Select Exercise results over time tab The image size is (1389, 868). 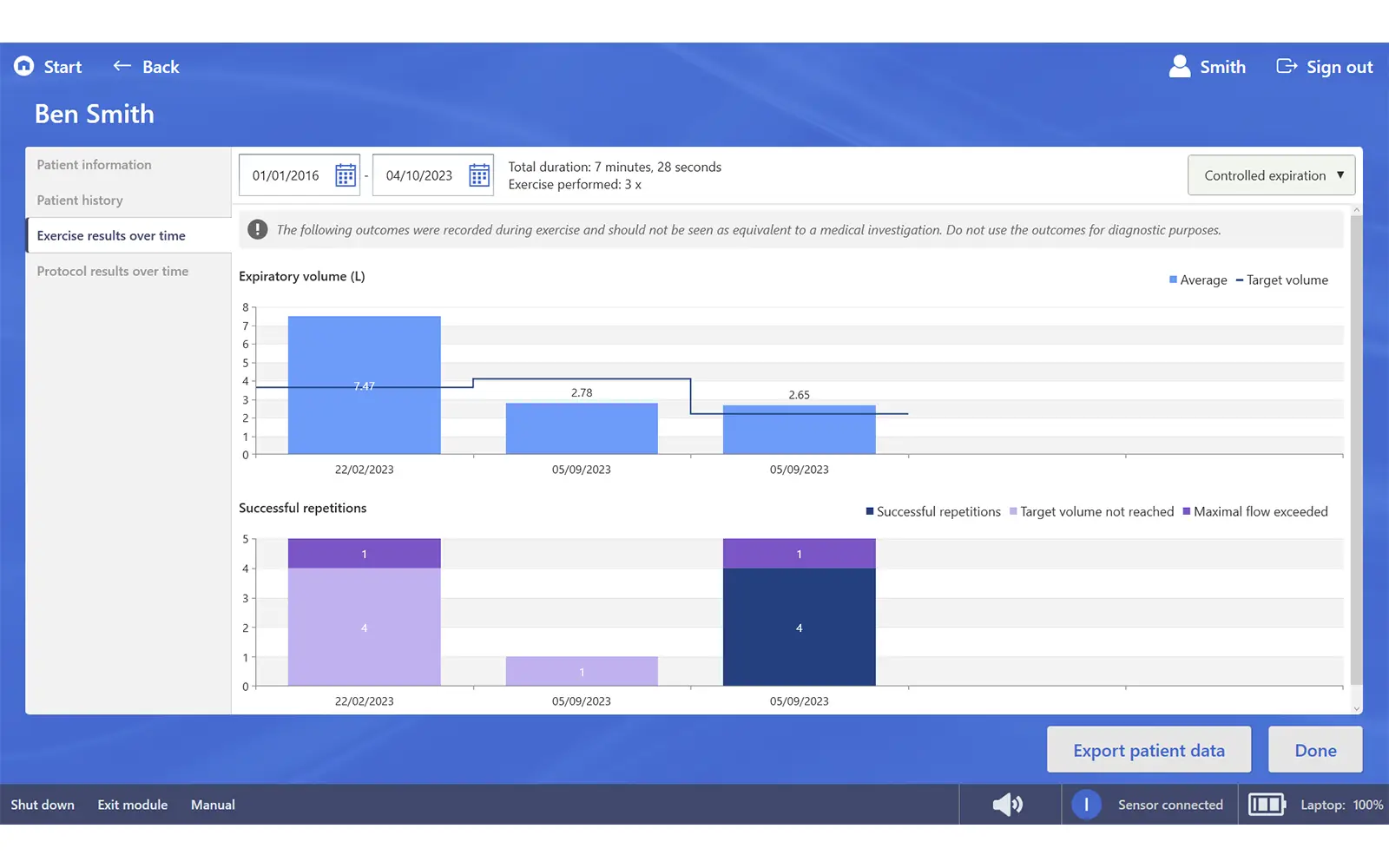tap(128, 235)
